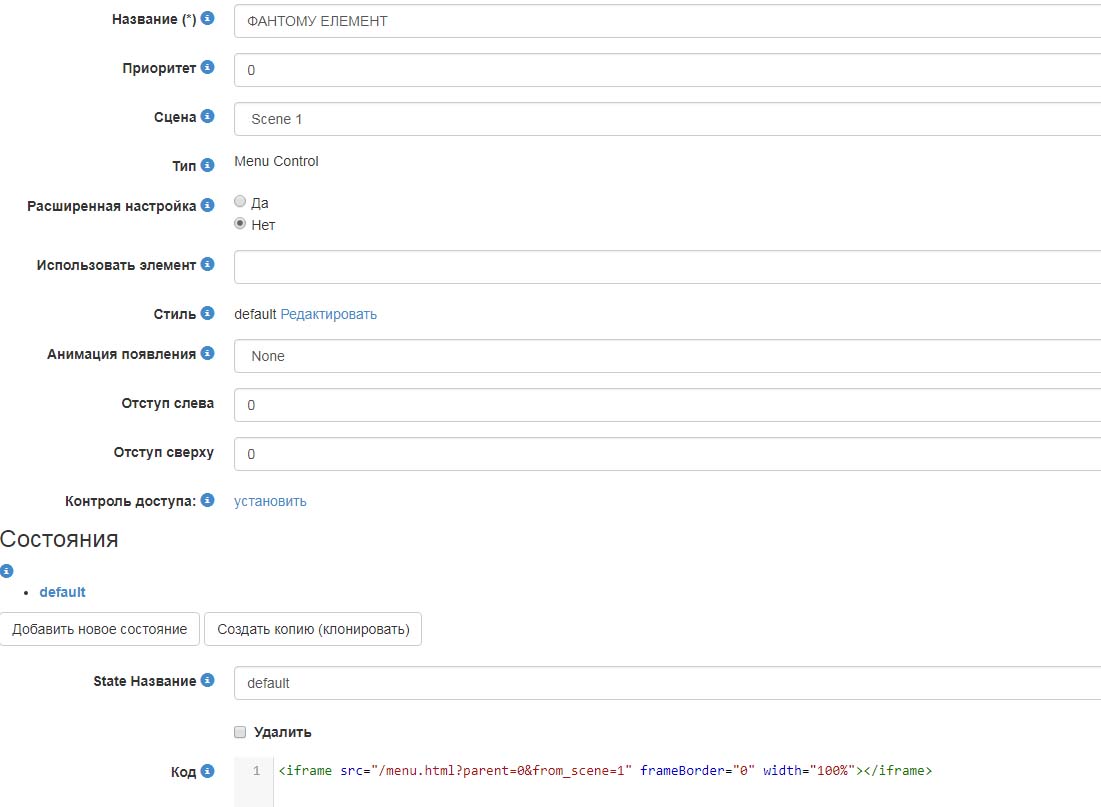Click line number 1 in code gutter

click(x=256, y=770)
